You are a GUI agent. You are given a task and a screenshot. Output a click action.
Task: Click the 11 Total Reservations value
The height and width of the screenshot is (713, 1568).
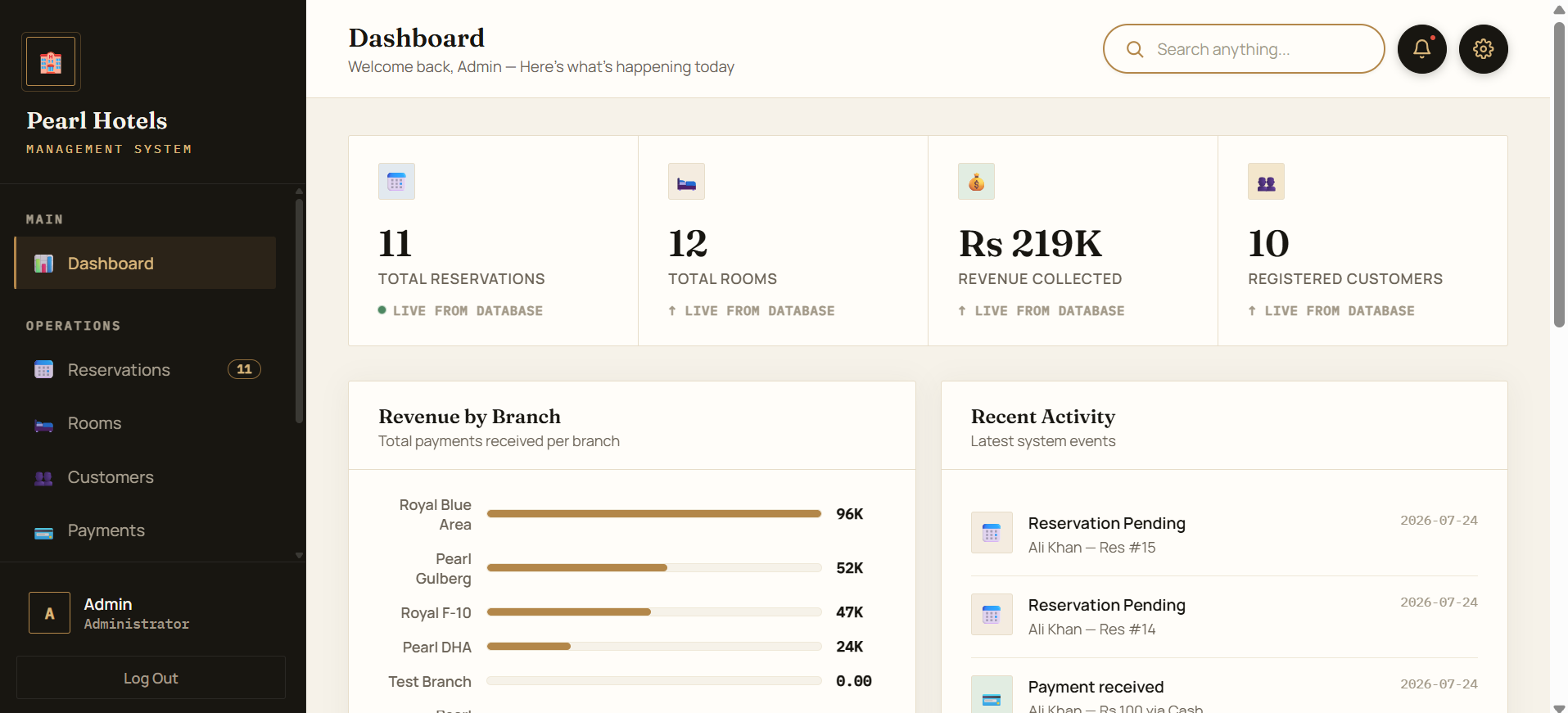[x=395, y=243]
